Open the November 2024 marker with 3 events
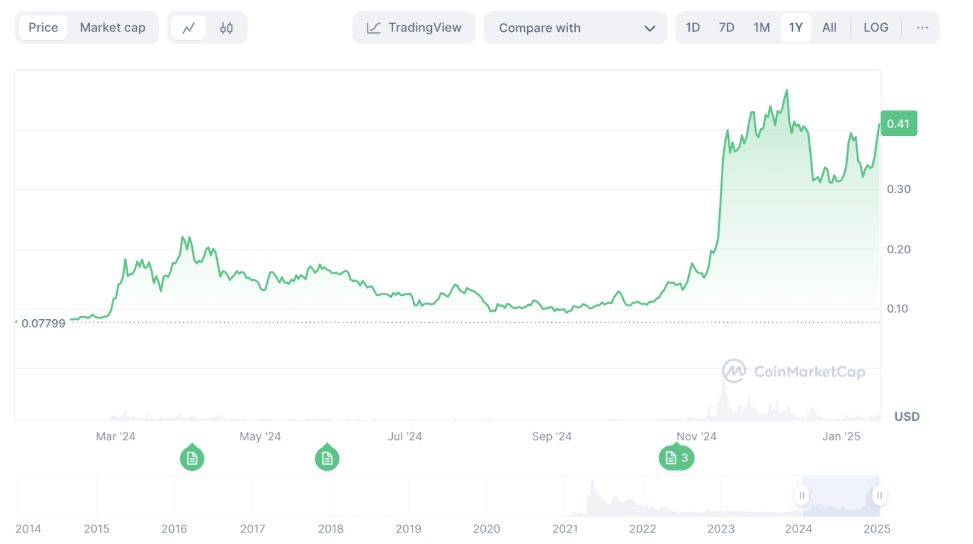Image resolution: width=973 pixels, height=544 pixels. pos(677,458)
